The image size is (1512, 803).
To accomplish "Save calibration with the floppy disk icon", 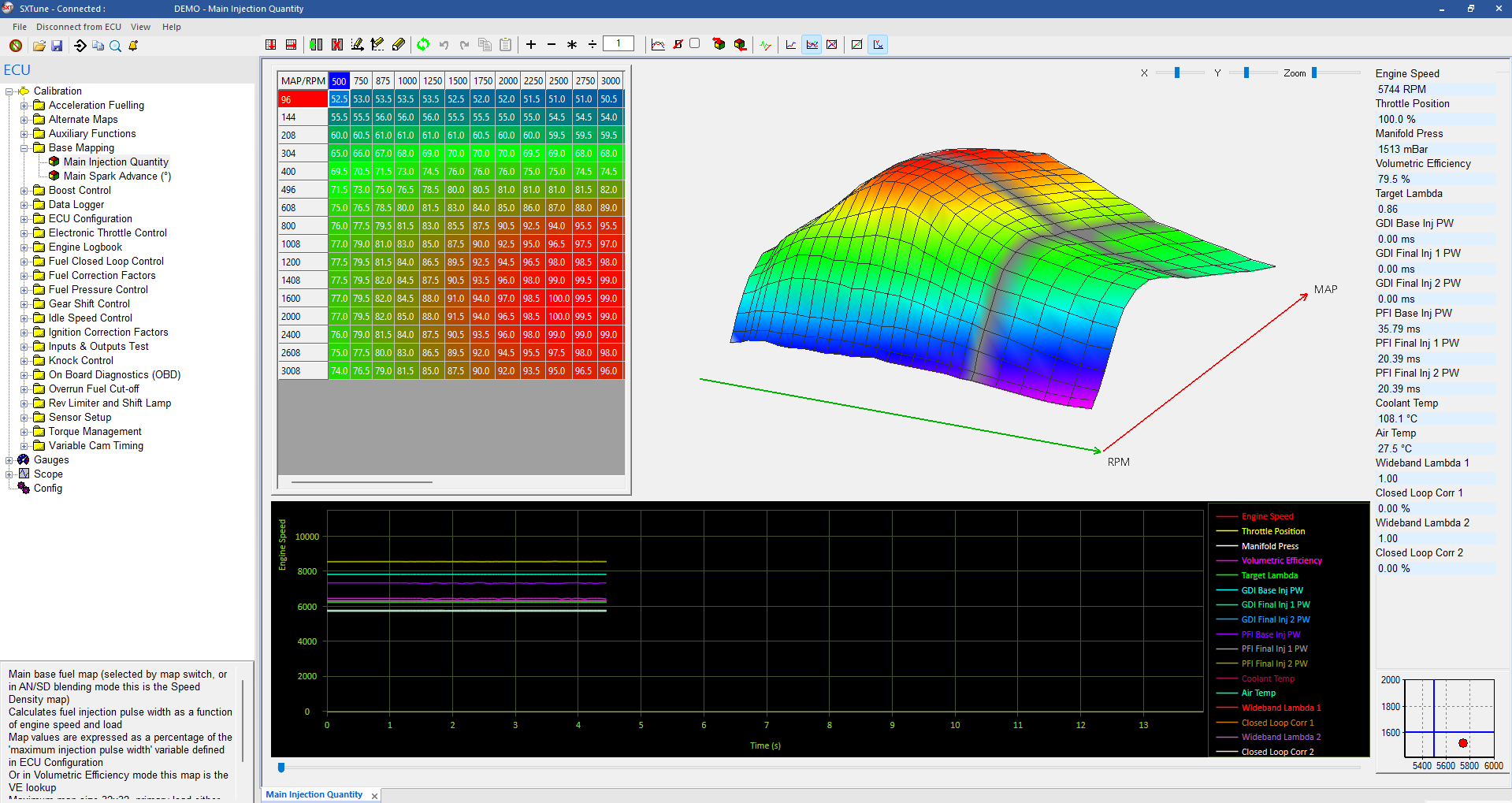I will point(57,46).
